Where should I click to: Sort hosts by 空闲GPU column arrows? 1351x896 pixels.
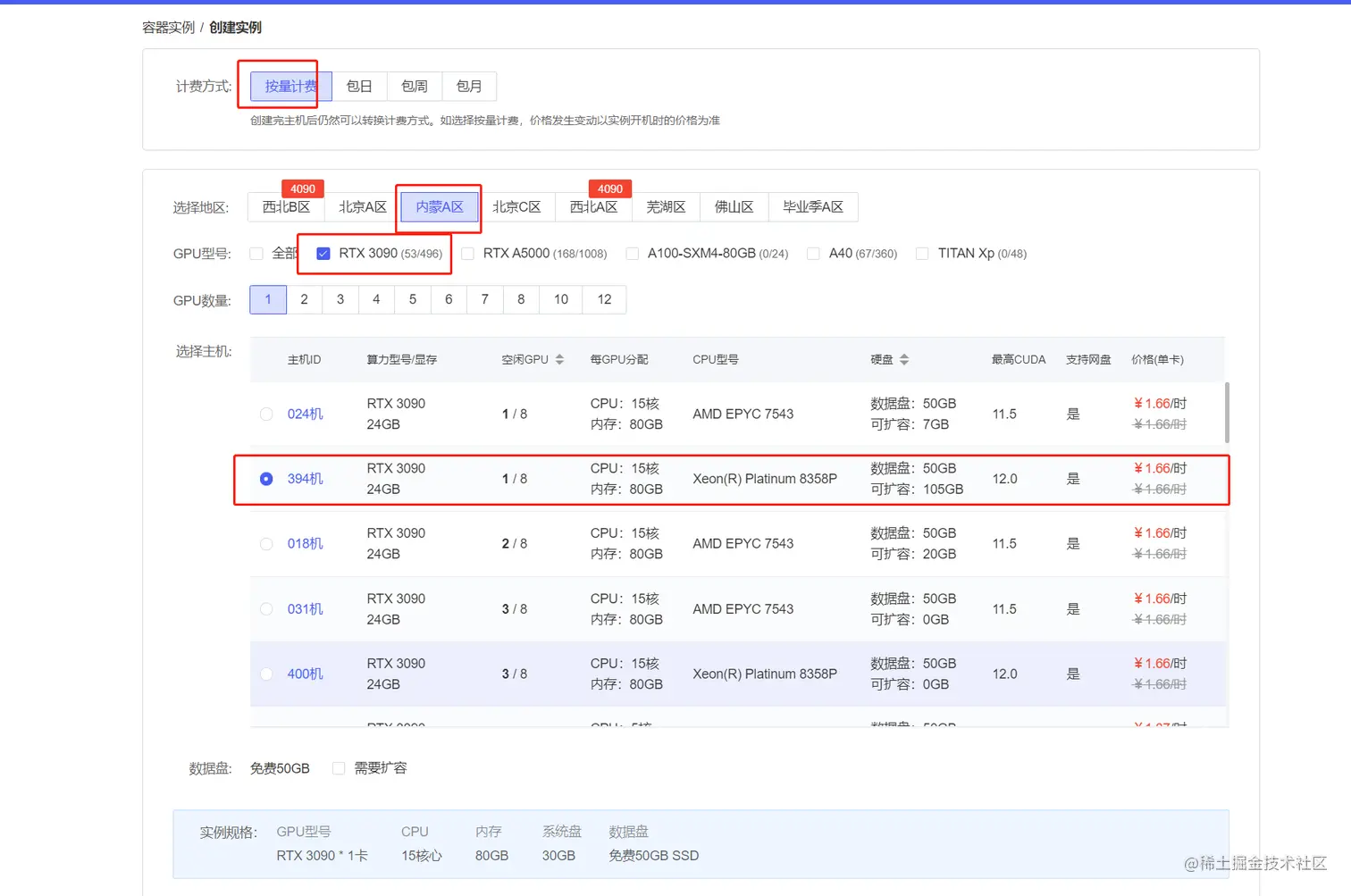pos(559,359)
